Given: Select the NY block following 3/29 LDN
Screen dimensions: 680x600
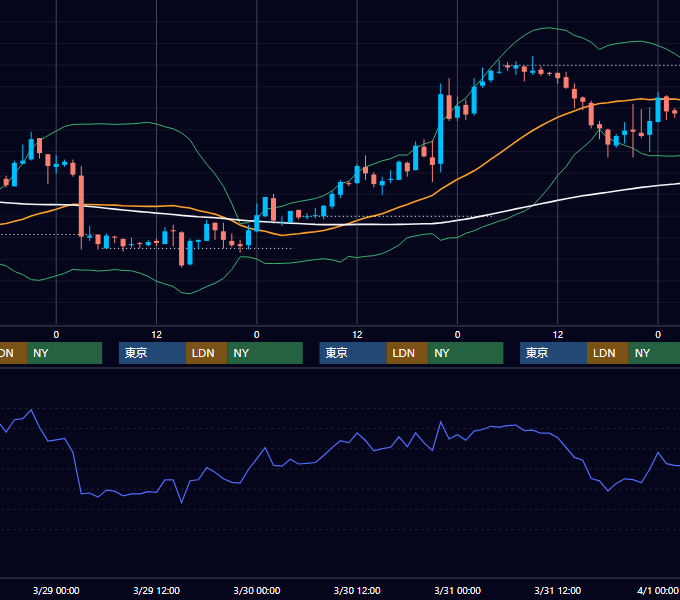Looking at the screenshot, I should tap(265, 353).
